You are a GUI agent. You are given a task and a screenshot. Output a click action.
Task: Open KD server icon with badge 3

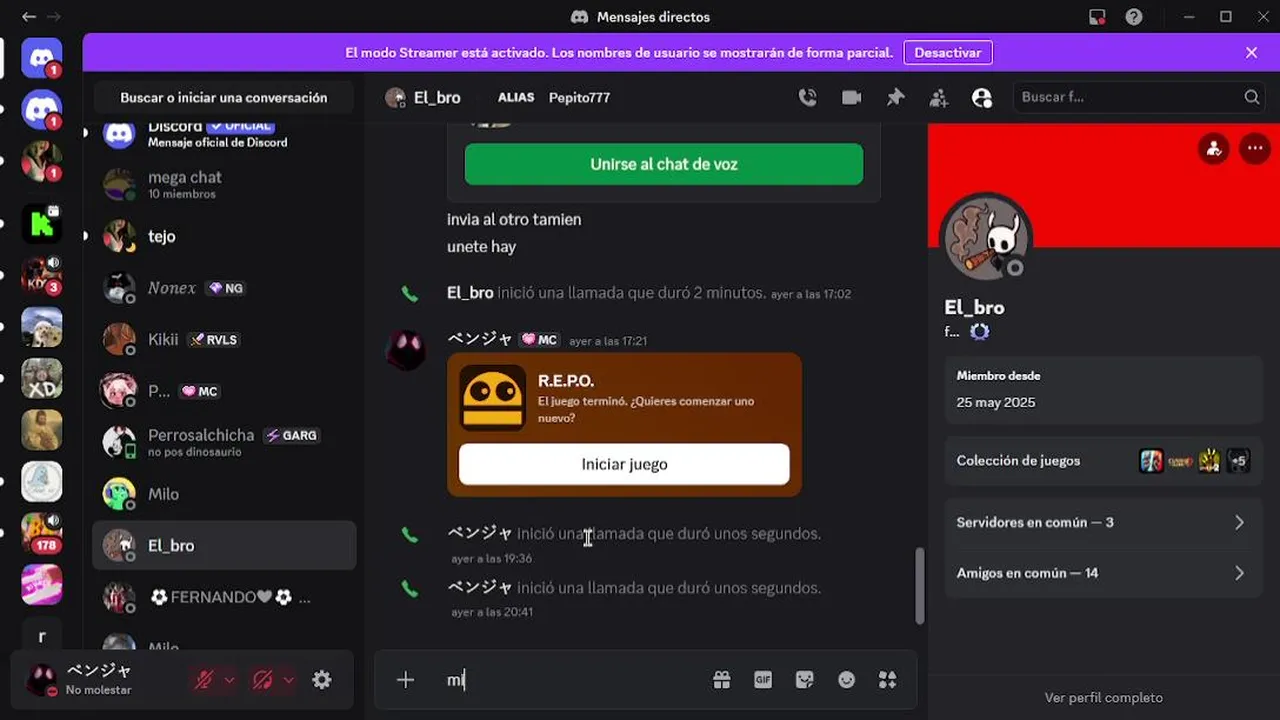42,276
